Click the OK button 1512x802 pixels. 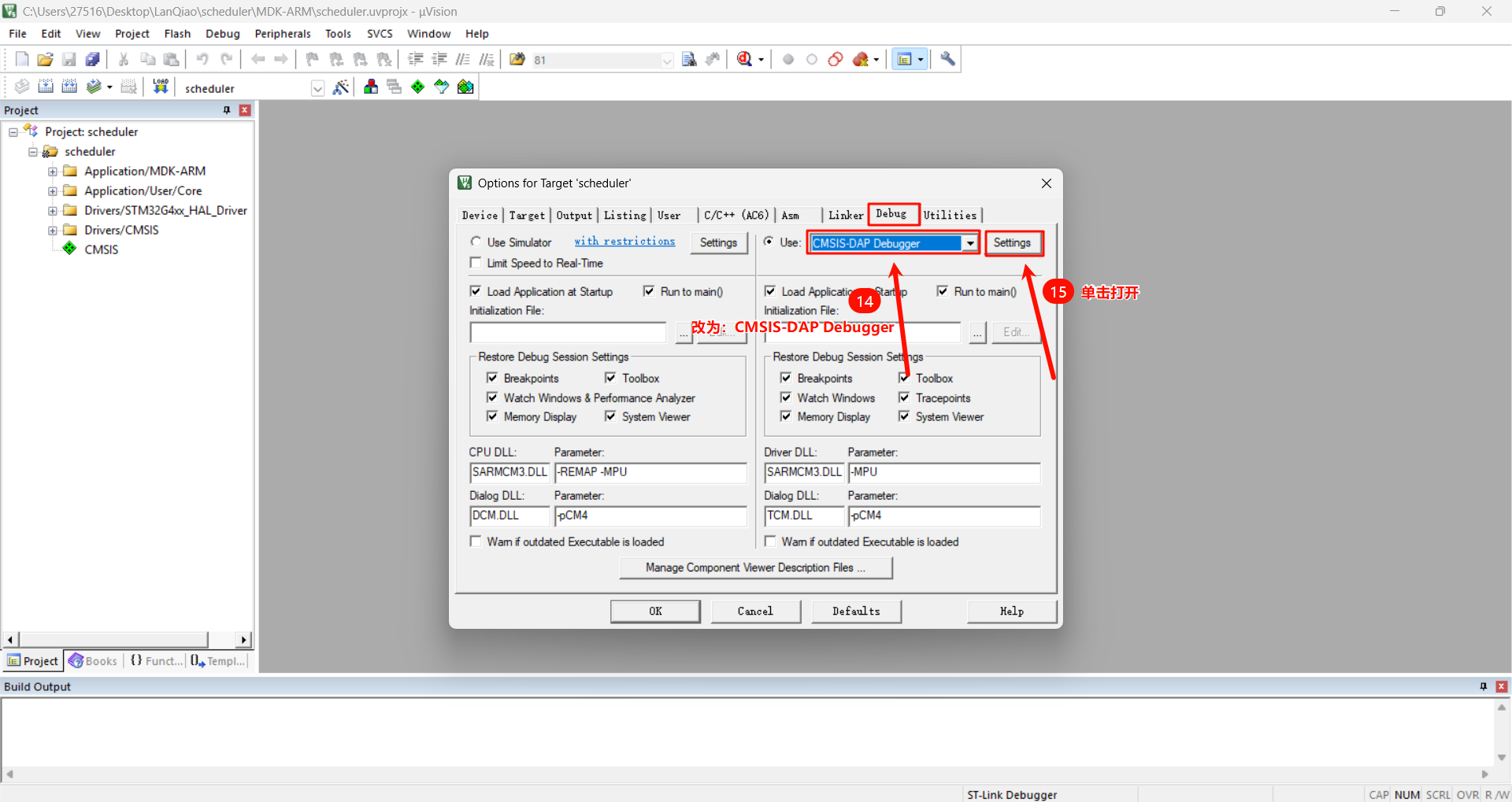pyautogui.click(x=655, y=611)
